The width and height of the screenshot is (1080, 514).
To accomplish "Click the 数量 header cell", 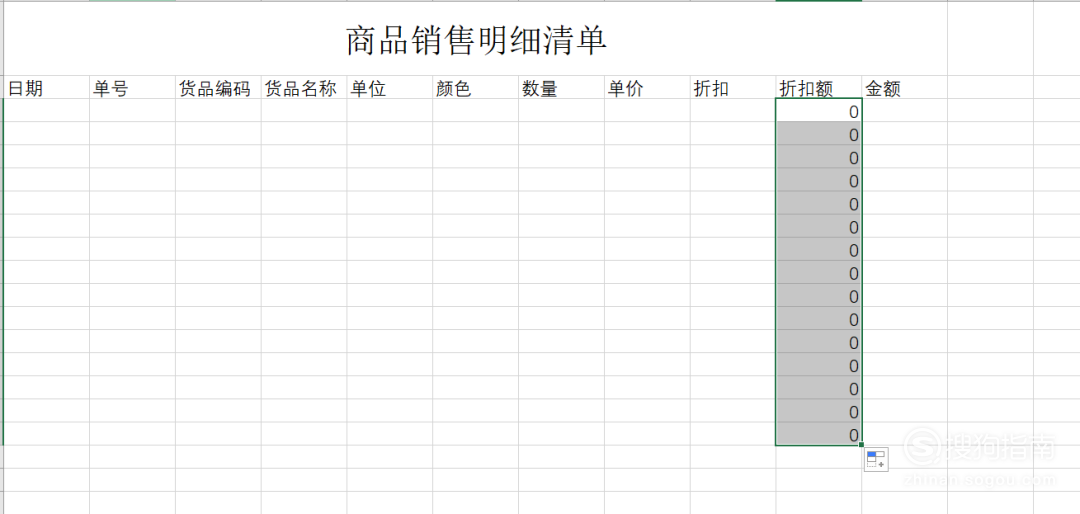I will [x=561, y=88].
